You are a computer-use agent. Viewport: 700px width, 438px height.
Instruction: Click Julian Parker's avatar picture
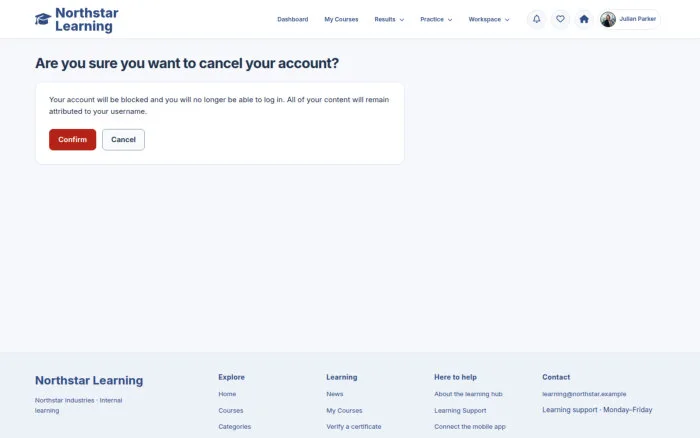tap(608, 19)
